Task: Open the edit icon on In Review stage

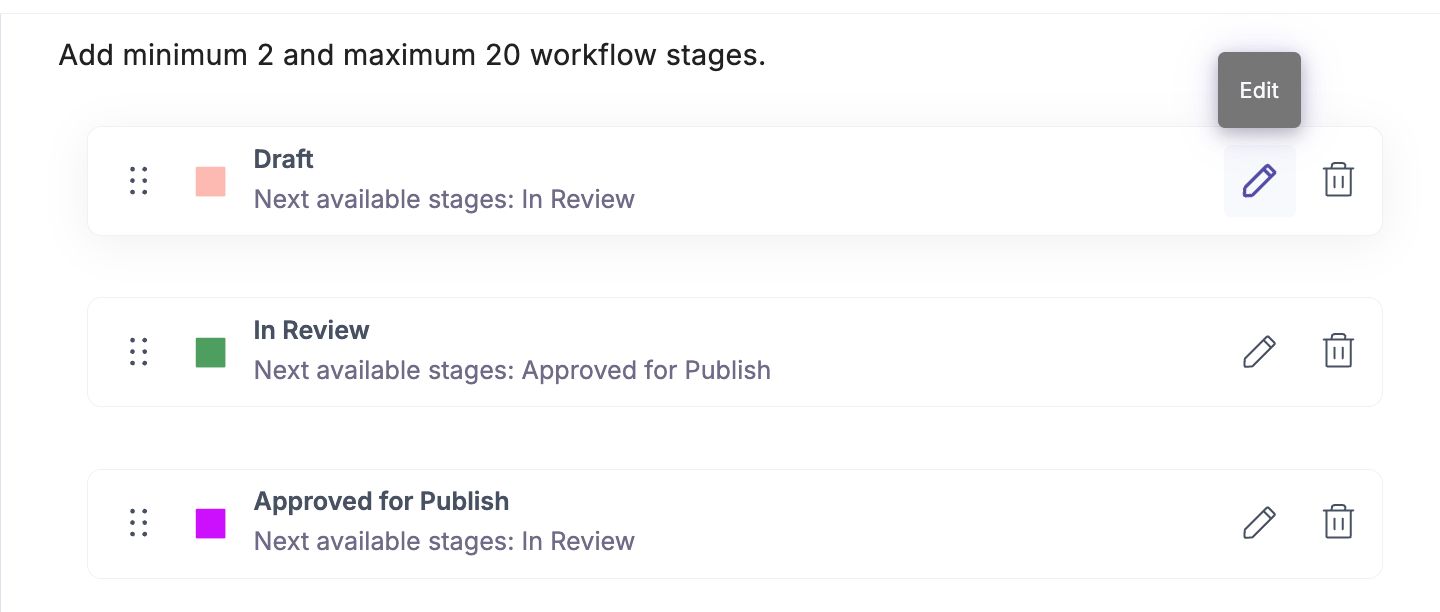Action: point(1259,351)
